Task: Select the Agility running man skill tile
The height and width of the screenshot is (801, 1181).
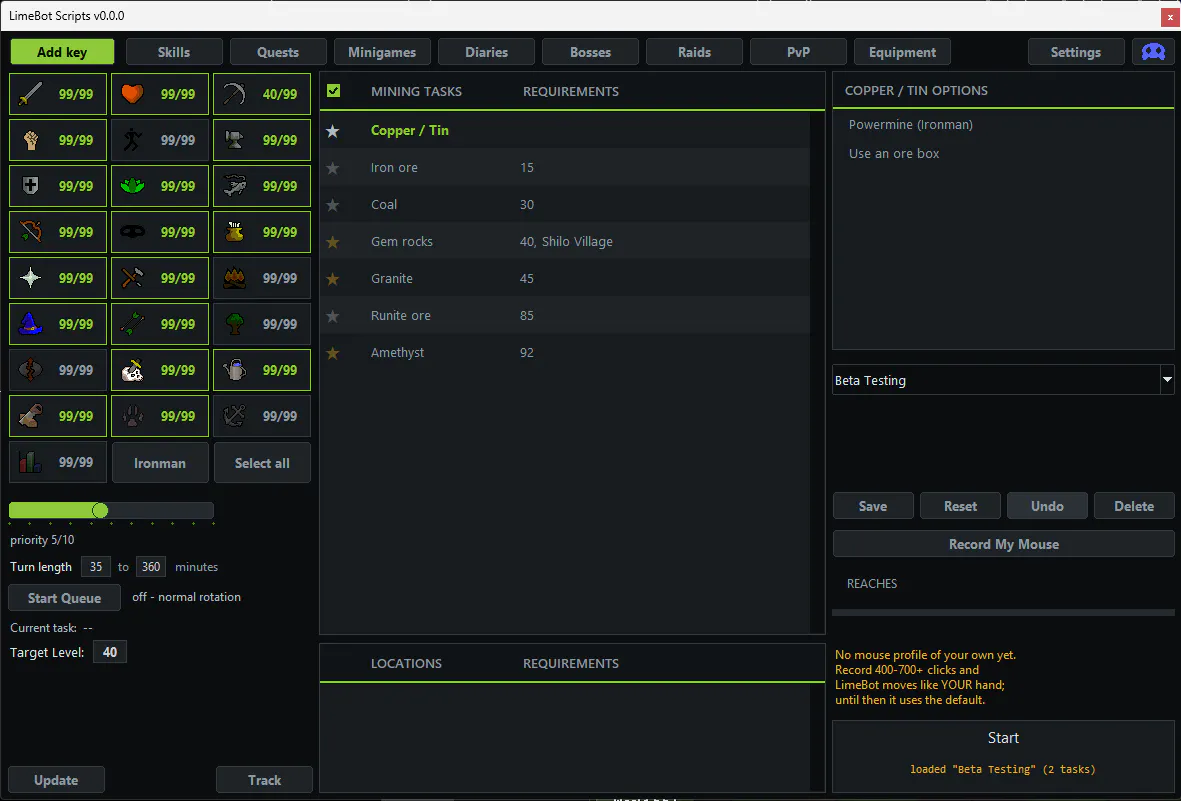Action: 160,140
